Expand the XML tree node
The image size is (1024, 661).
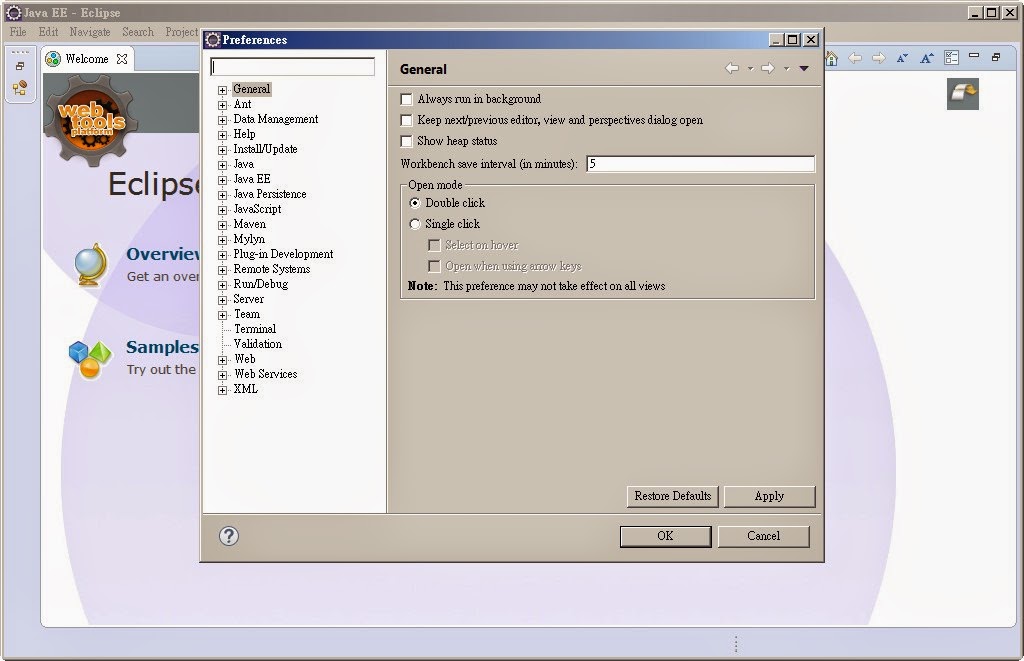tap(222, 391)
